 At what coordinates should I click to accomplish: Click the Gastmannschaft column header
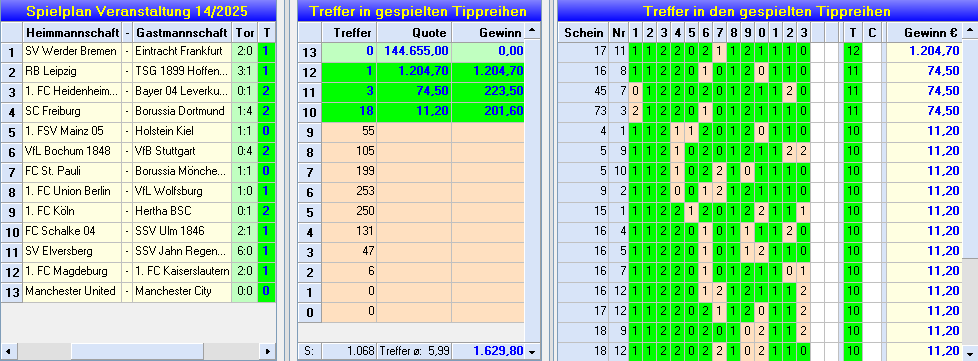[x=182, y=32]
